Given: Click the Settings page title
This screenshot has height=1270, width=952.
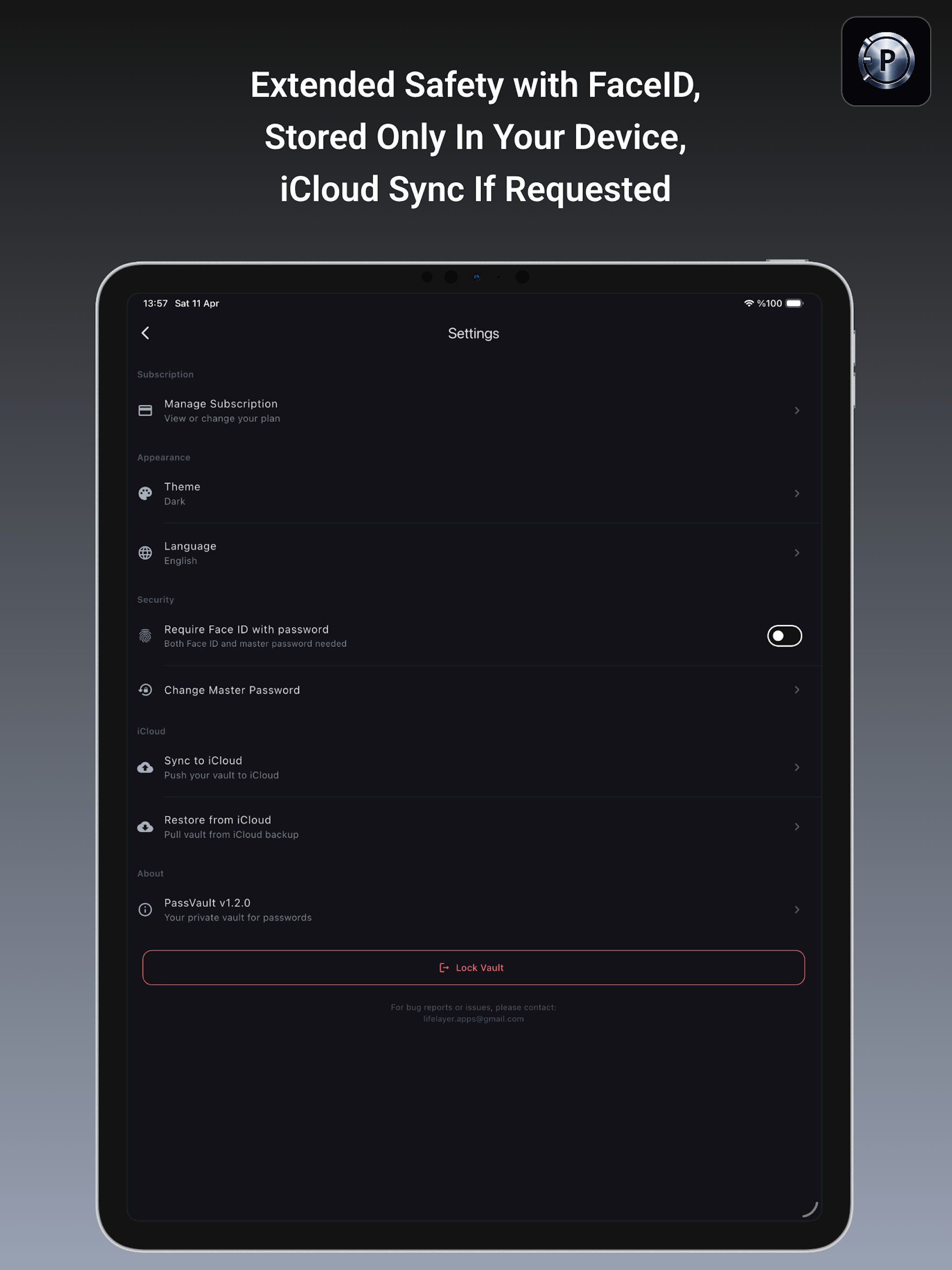Looking at the screenshot, I should click(474, 334).
